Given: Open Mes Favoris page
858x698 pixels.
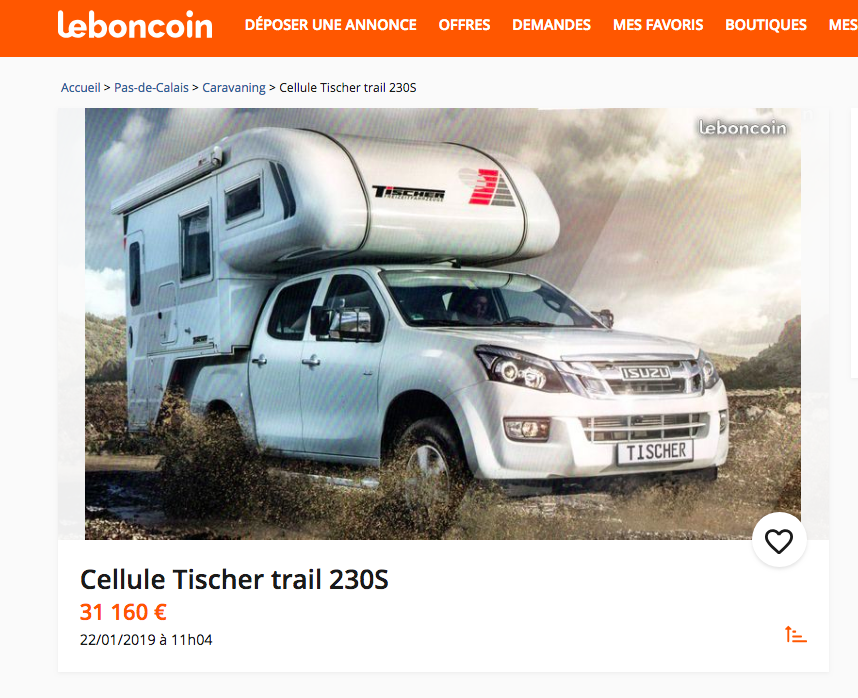Looking at the screenshot, I should tap(658, 25).
